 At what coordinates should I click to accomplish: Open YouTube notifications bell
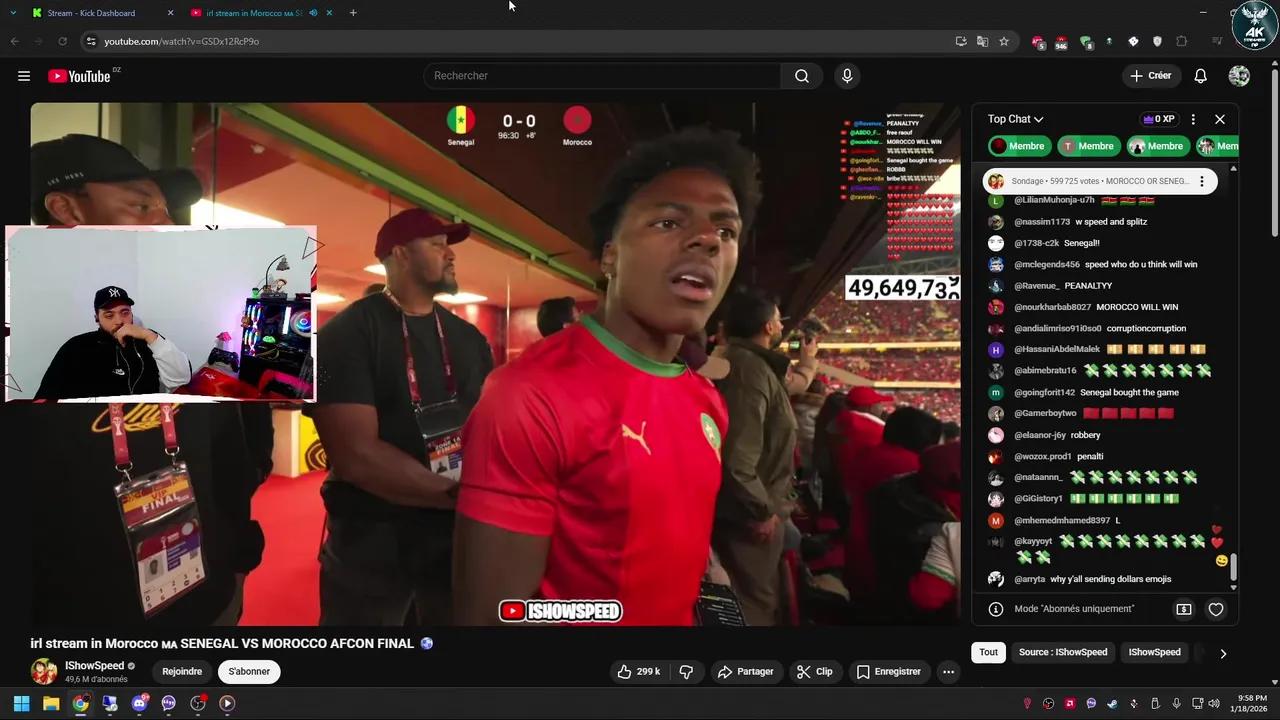tap(1200, 76)
